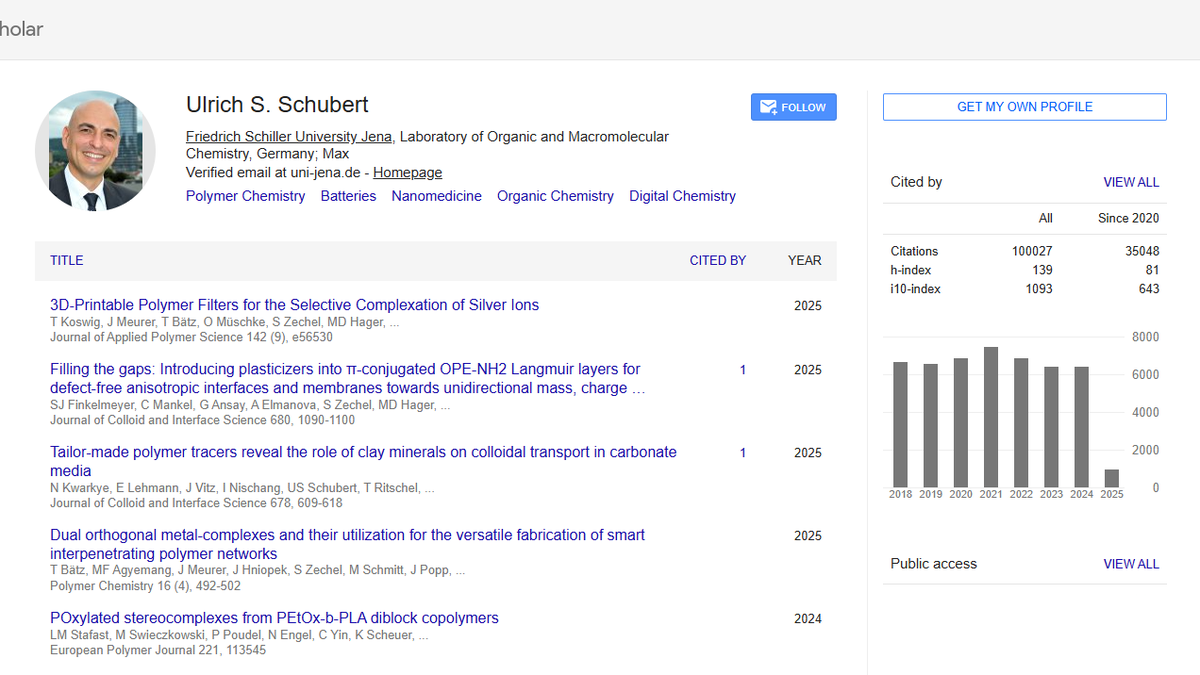1200x675 pixels.
Task: Sort articles by the TITLE column
Action: [x=66, y=260]
